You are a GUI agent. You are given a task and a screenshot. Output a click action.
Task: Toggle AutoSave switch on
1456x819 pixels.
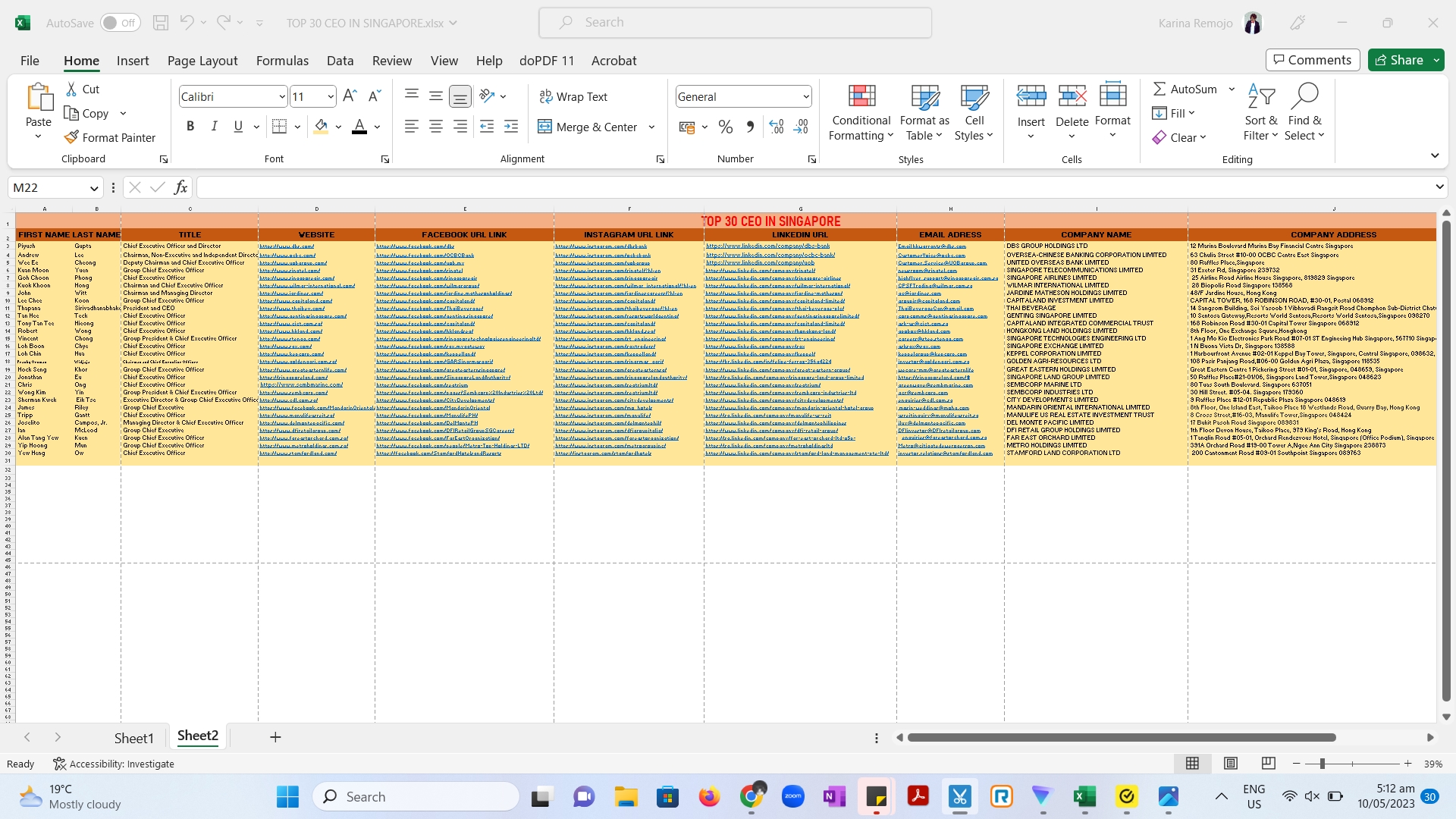(120, 23)
